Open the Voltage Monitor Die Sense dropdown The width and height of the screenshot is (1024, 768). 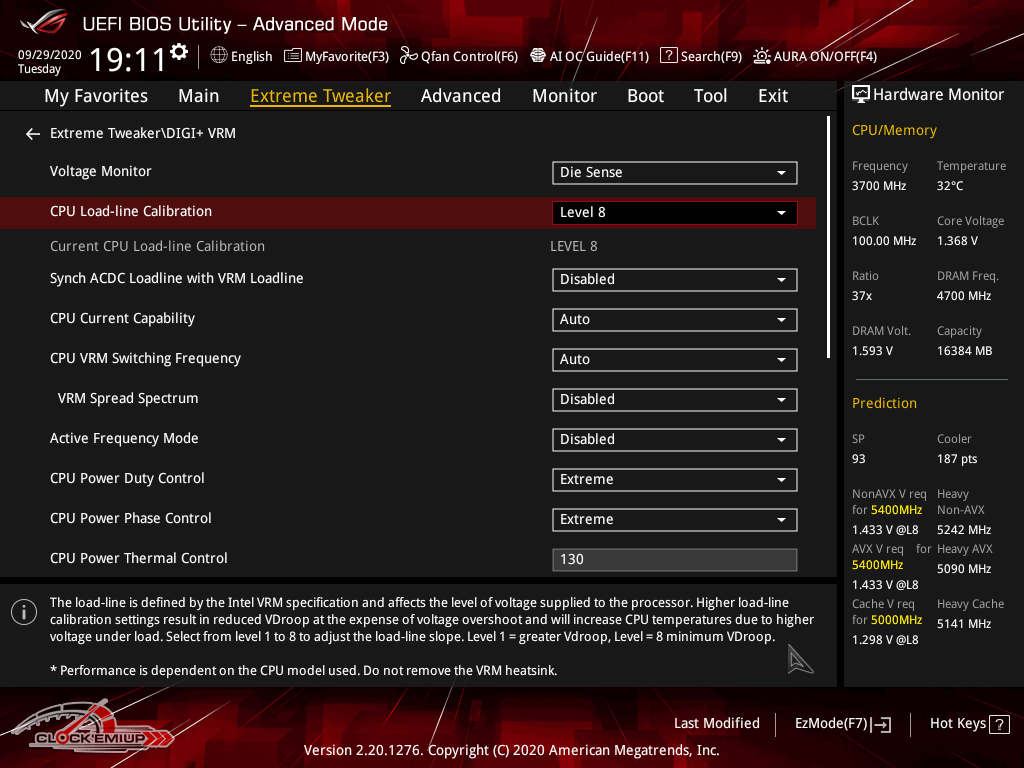coord(674,172)
